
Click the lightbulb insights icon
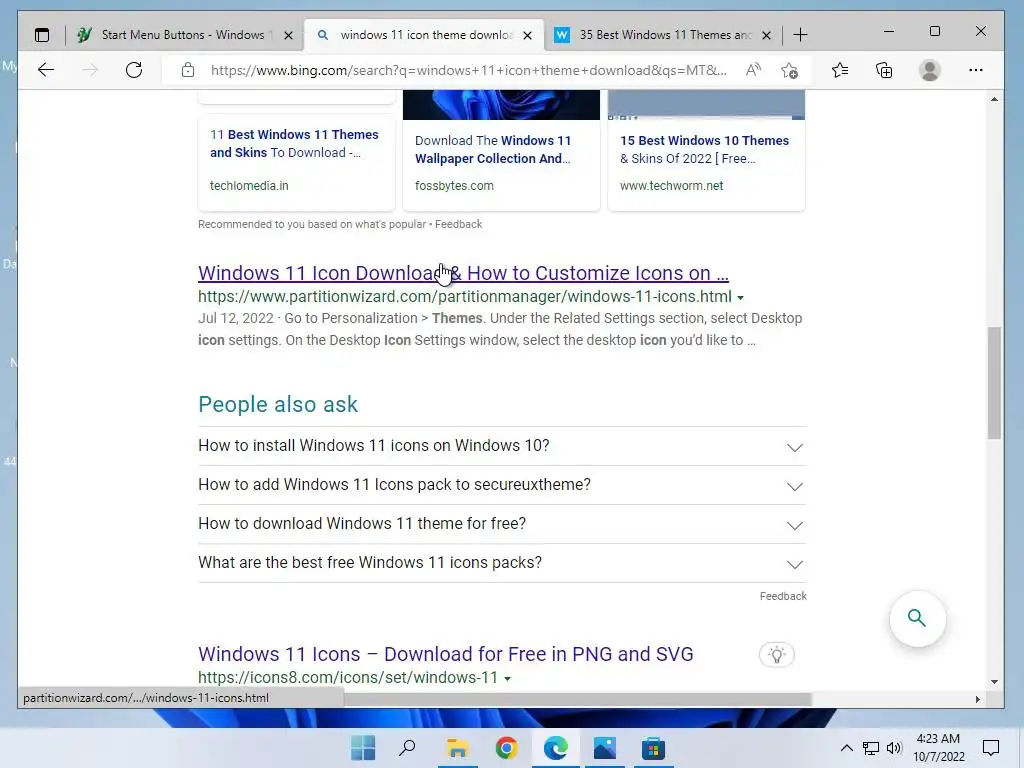776,654
